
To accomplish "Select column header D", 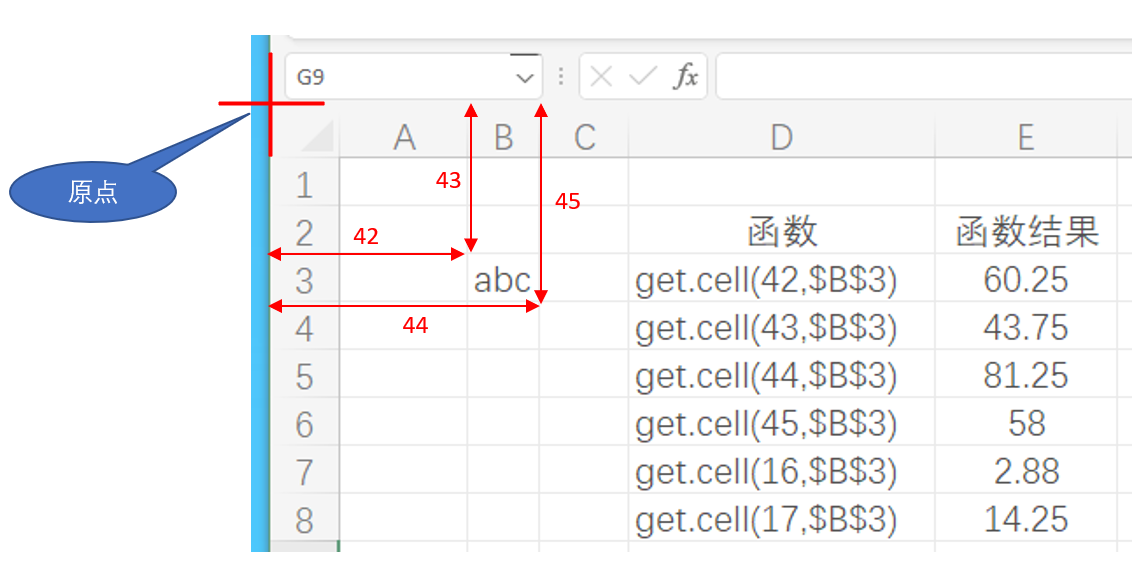I will click(x=780, y=137).
